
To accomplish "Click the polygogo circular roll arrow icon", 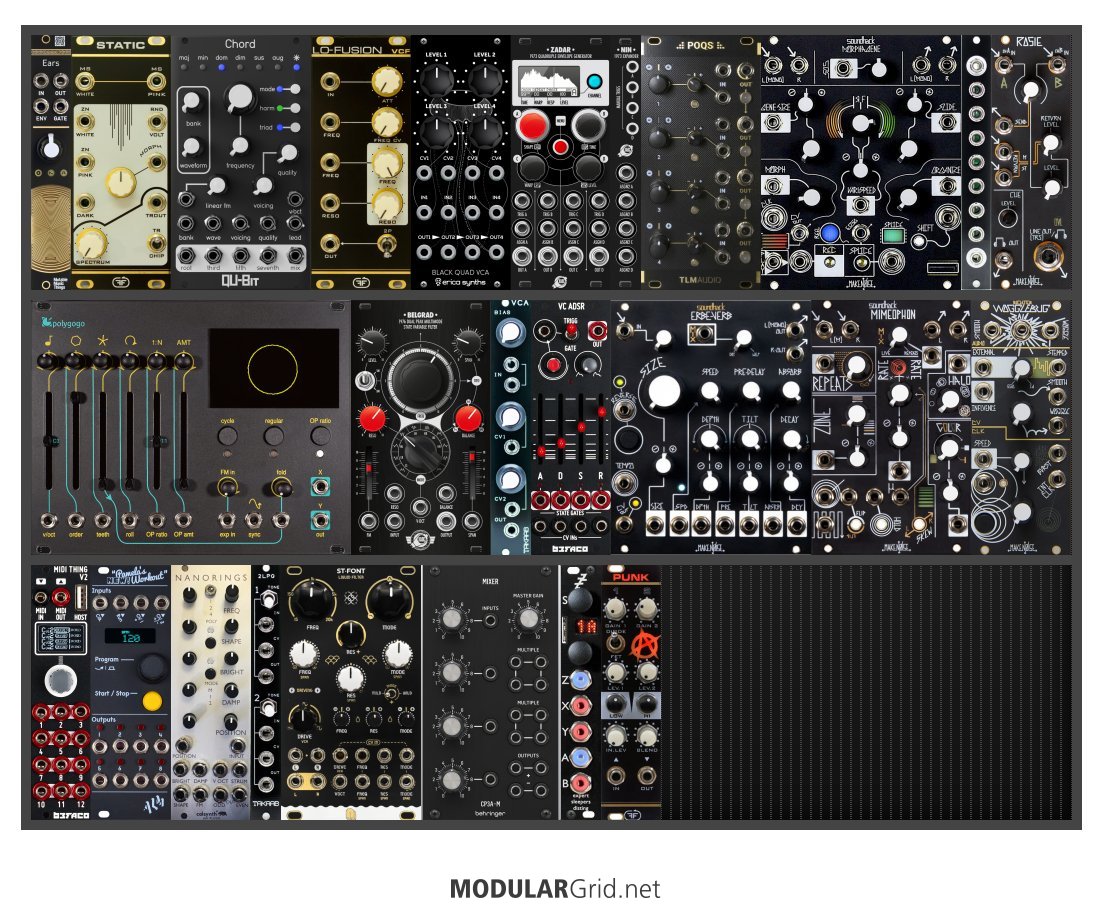I will [130, 341].
